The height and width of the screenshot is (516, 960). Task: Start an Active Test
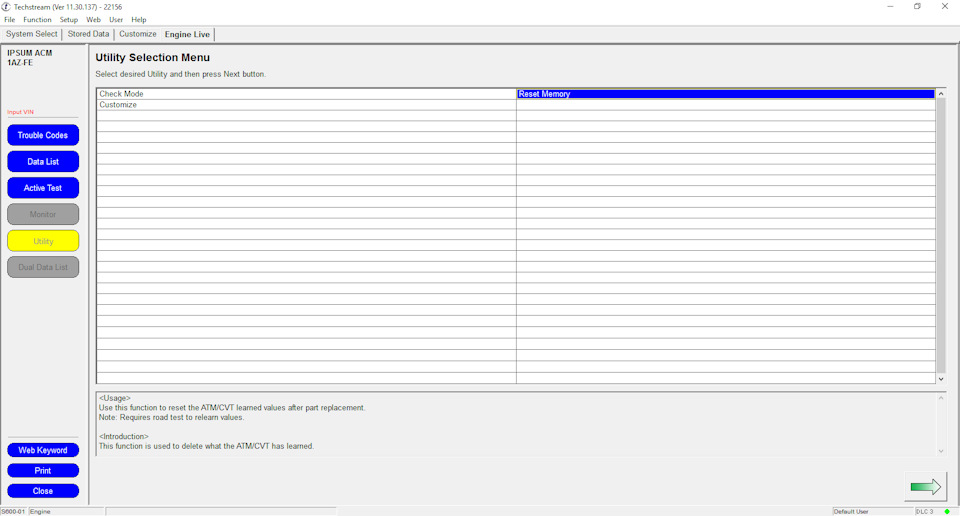point(43,188)
